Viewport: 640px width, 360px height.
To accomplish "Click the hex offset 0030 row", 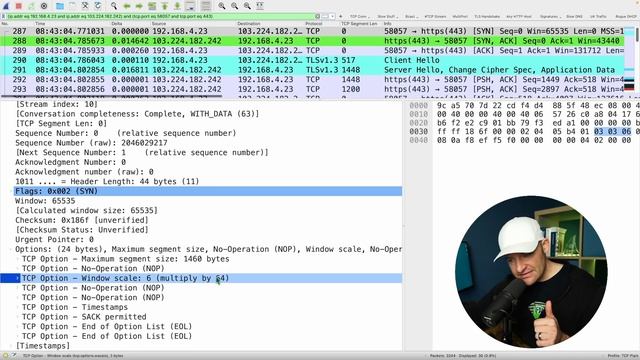I will 419,131.
